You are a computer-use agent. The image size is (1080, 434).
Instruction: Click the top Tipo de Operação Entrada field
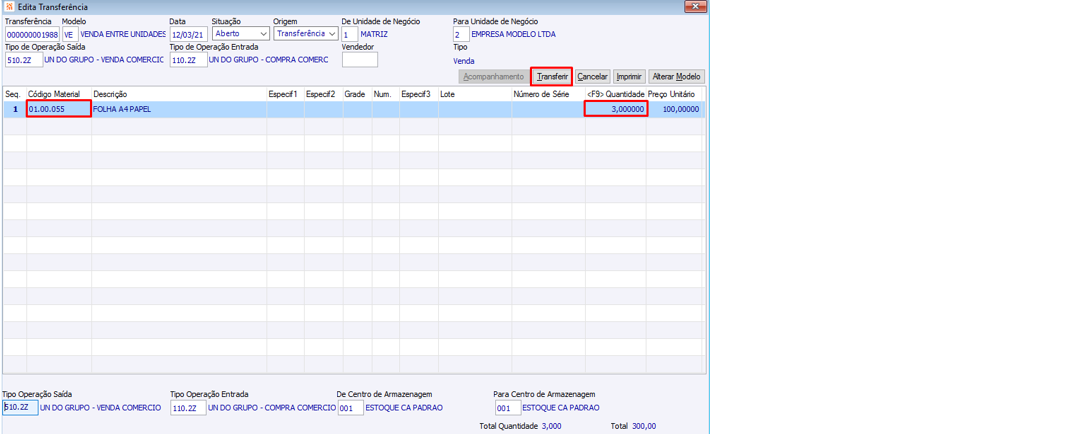188,60
